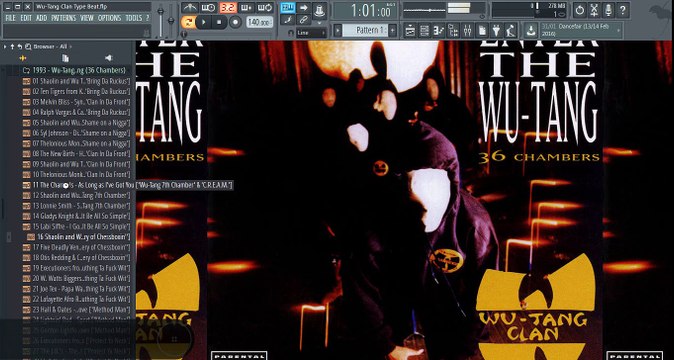This screenshot has width=674, height=360.
Task: Collapse the 1993 Wu-Tang 36 Chambers folder
Action: coord(73,70)
